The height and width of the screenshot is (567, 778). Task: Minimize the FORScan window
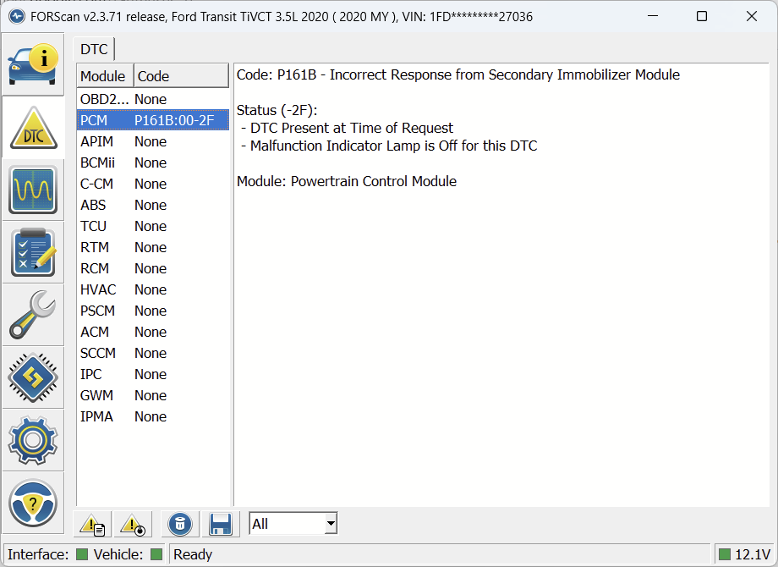coord(653,16)
